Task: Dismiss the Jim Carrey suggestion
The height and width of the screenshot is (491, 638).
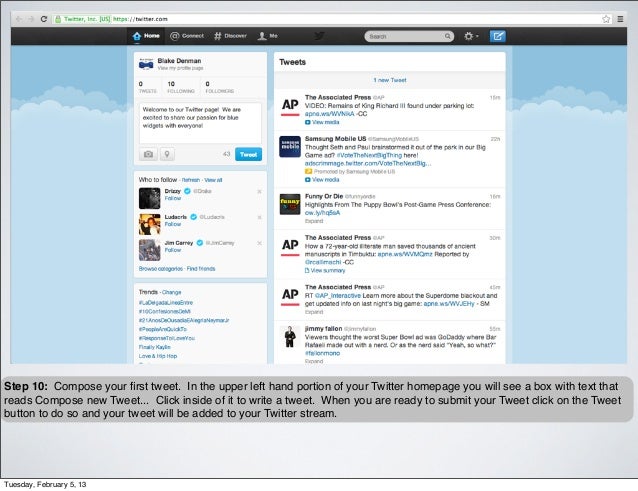Action: pyautogui.click(x=259, y=243)
